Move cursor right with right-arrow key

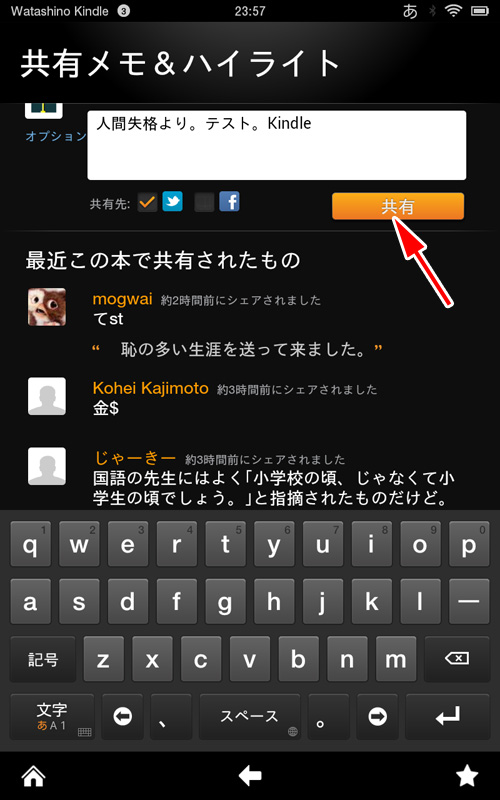pyautogui.click(x=377, y=717)
